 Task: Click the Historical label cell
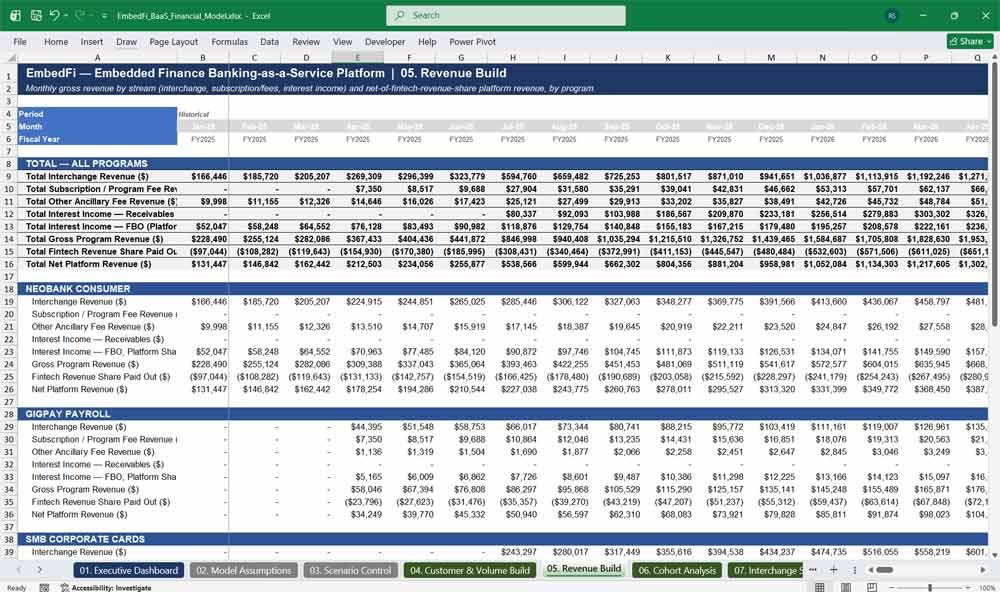click(203, 114)
